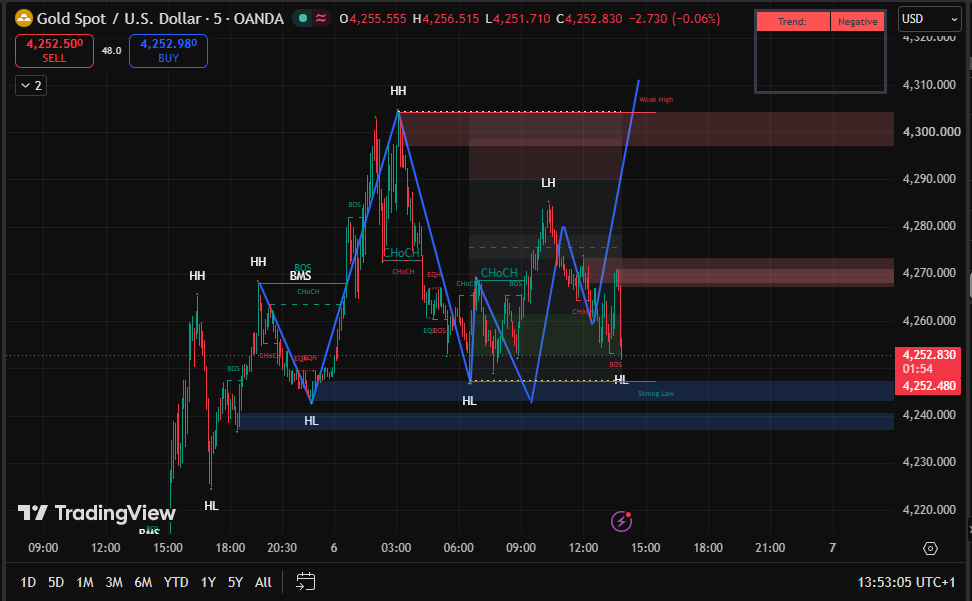Select the All time range
Screen dimensions: 972x601
pos(263,582)
